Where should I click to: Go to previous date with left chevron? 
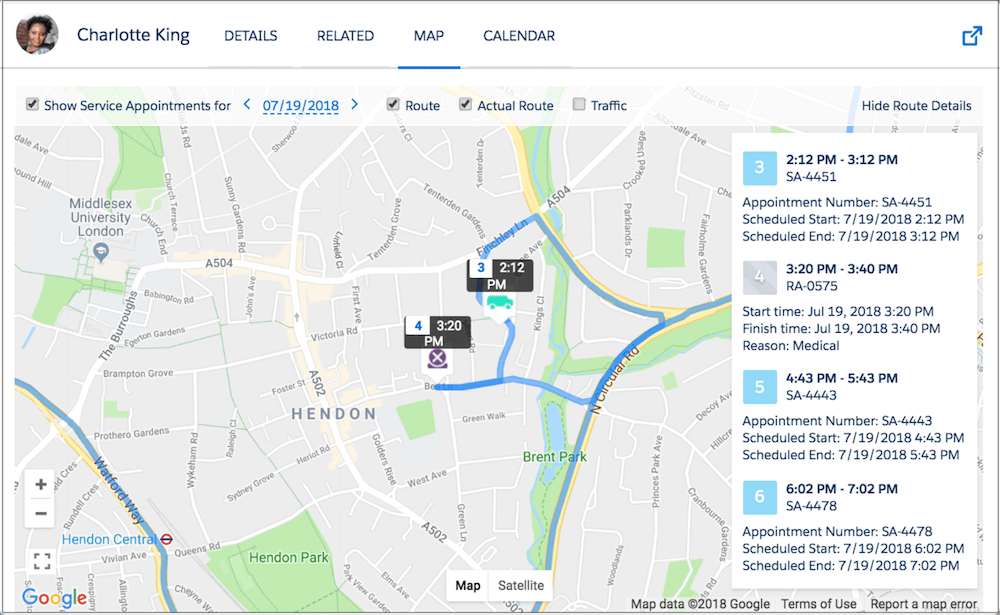[247, 105]
